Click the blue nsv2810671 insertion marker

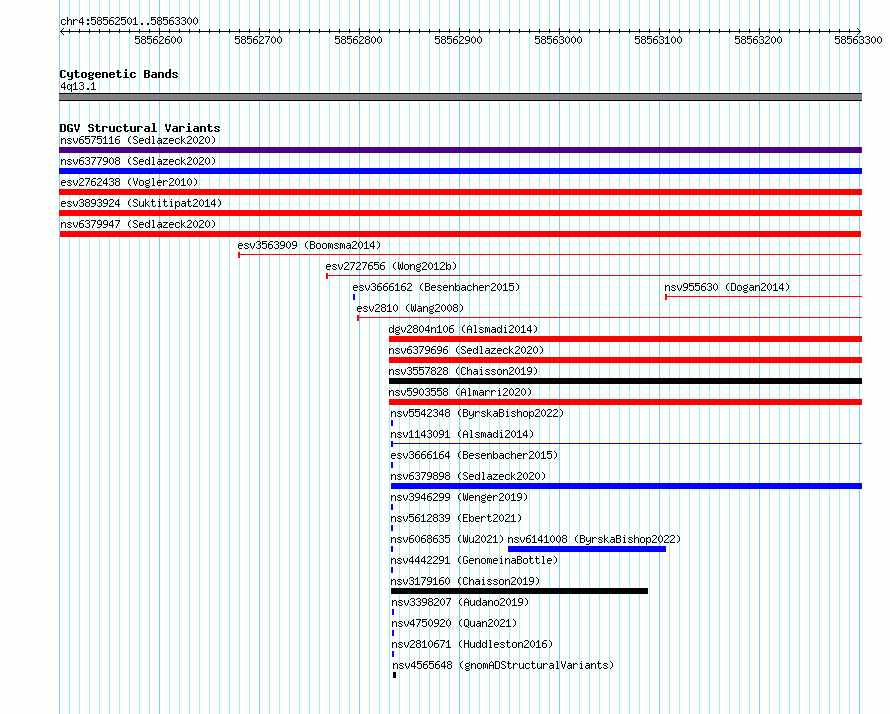(393, 654)
